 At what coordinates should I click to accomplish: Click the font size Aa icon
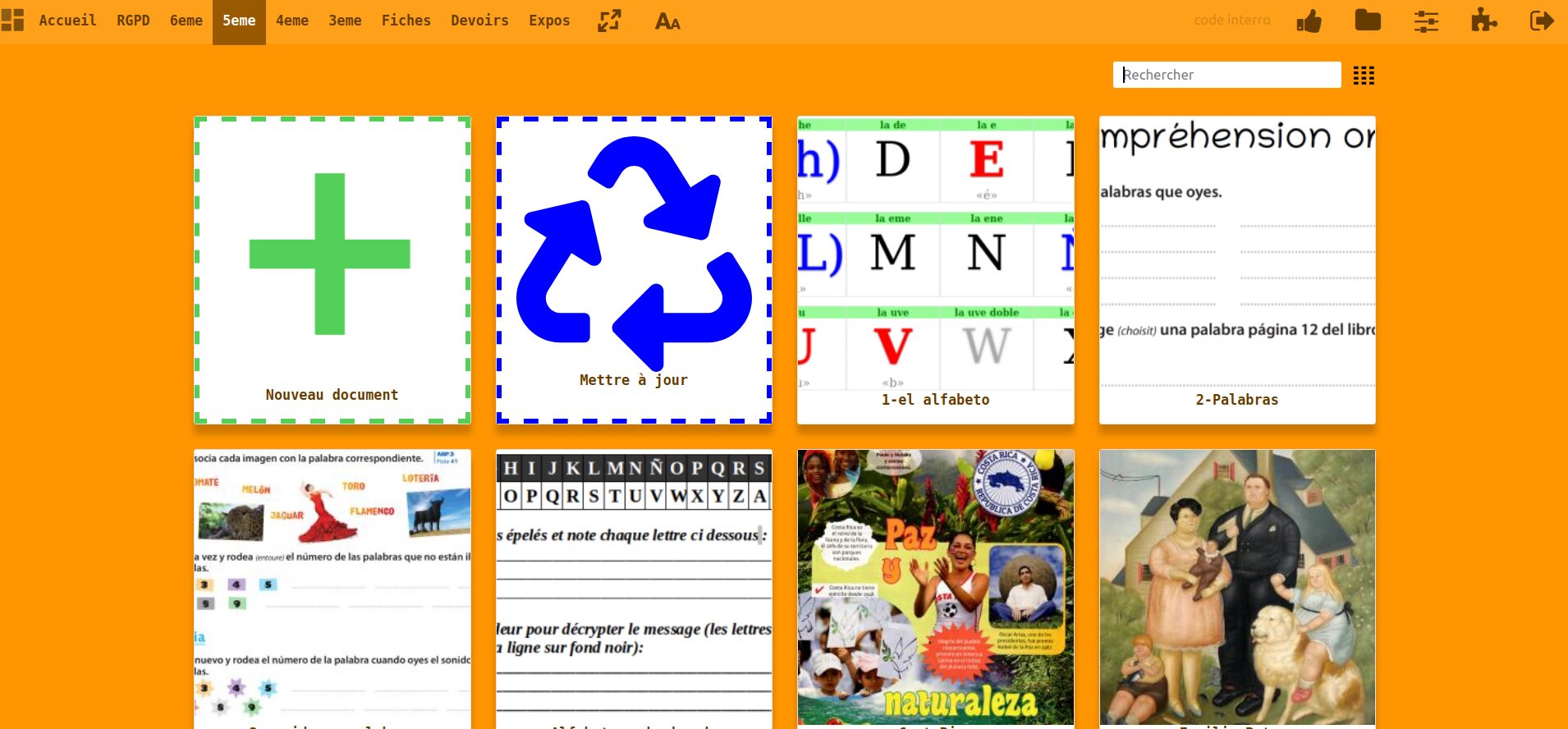[667, 21]
